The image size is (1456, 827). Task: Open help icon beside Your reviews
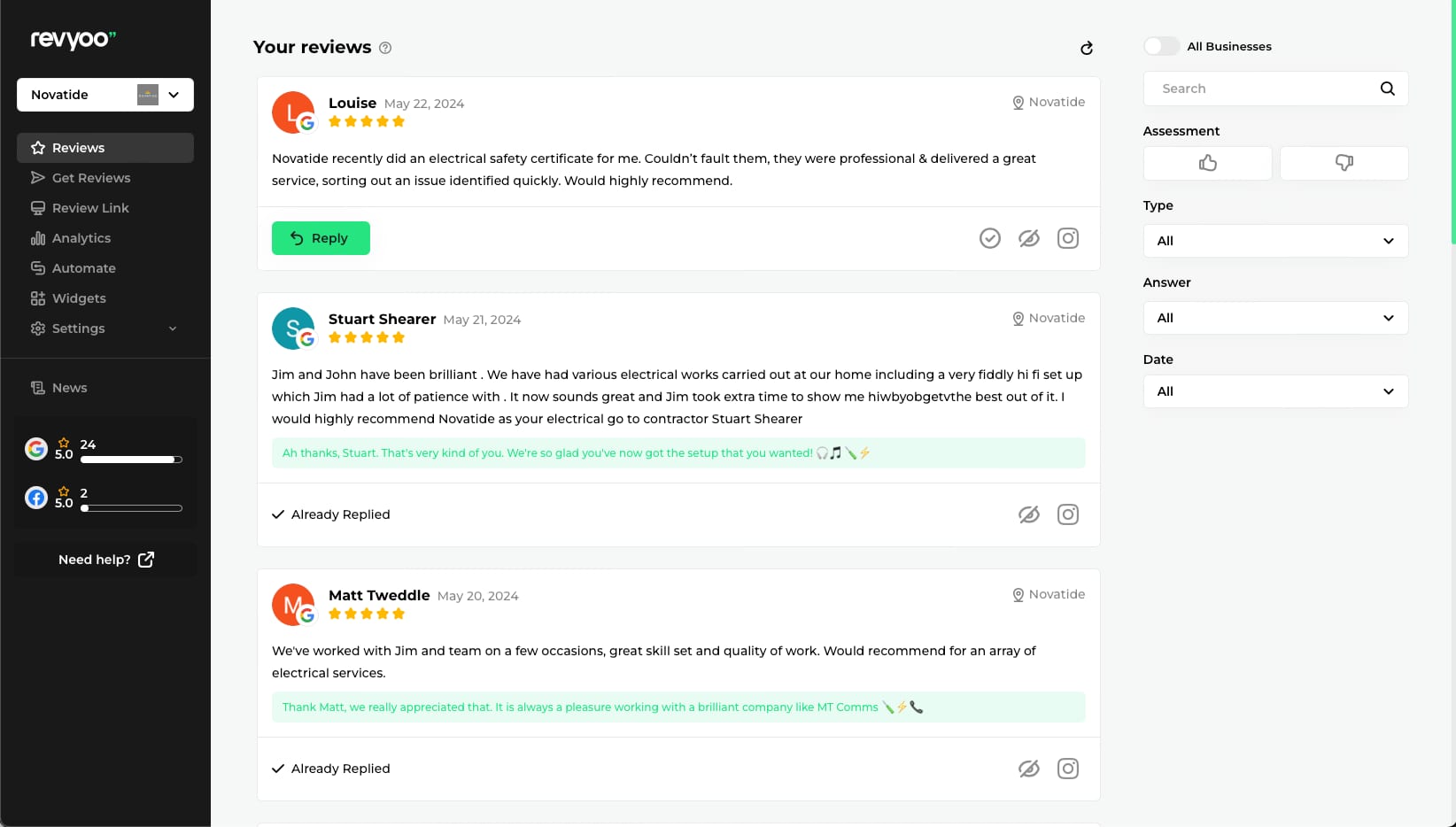pyautogui.click(x=385, y=48)
